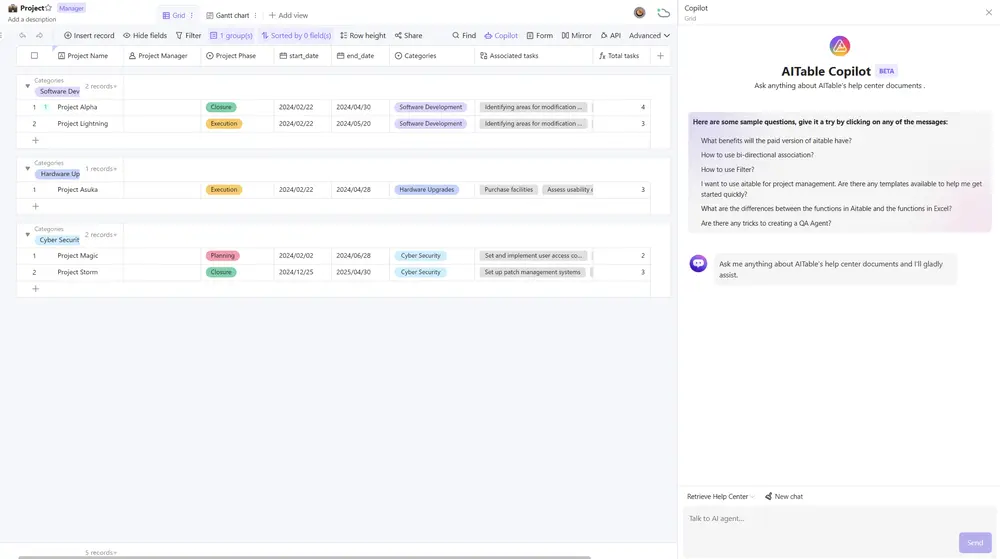Click the Project Manager column header

pyautogui.click(x=162, y=55)
